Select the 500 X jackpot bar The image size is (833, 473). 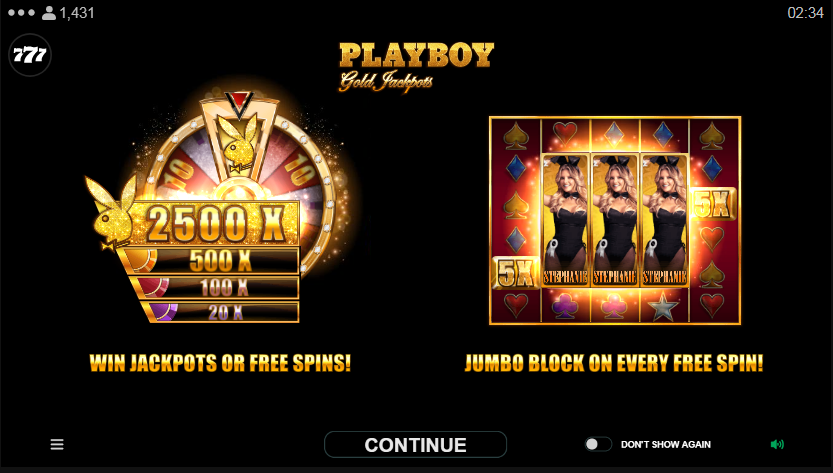point(210,260)
